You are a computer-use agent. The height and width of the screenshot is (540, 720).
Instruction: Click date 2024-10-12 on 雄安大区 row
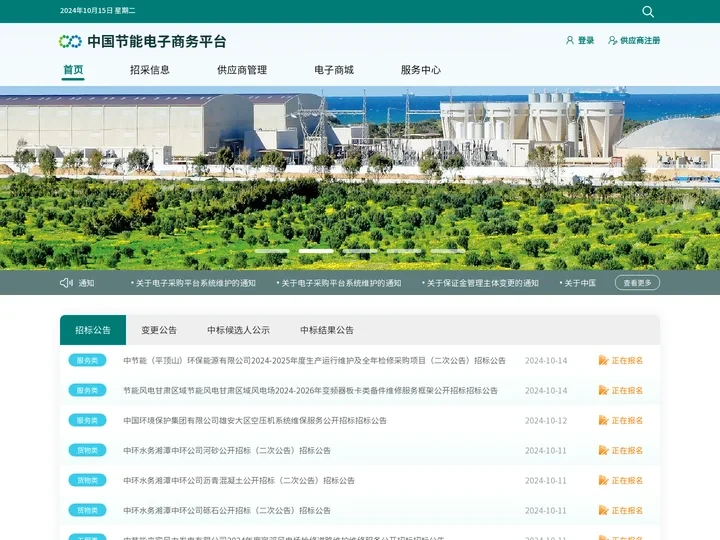click(546, 421)
